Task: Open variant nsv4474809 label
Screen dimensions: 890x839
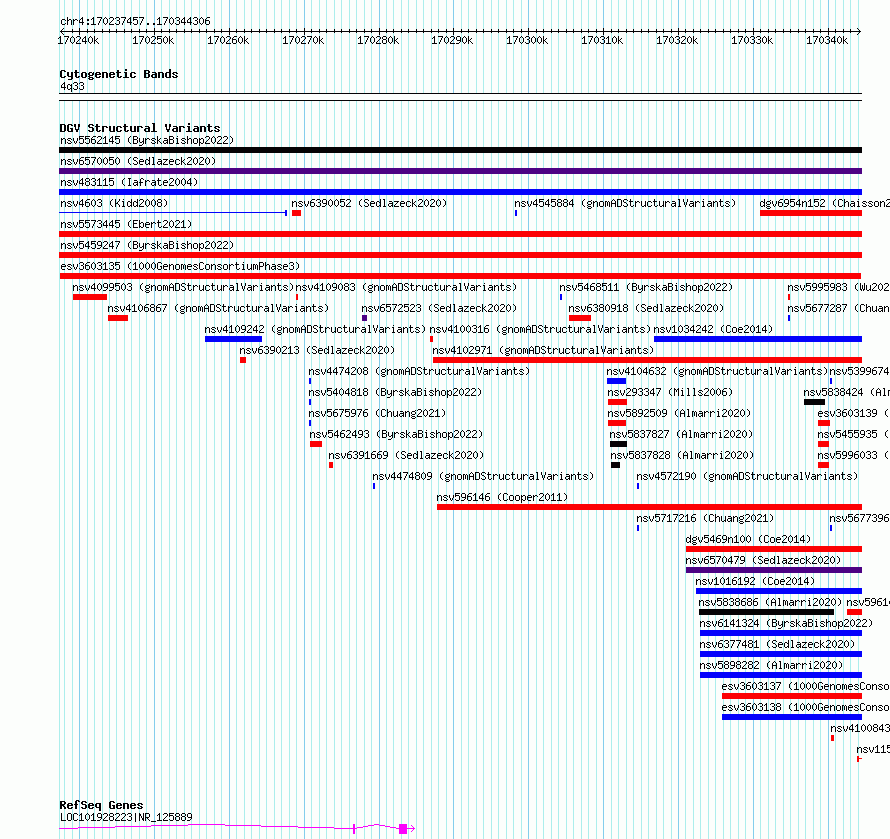Action: 483,476
